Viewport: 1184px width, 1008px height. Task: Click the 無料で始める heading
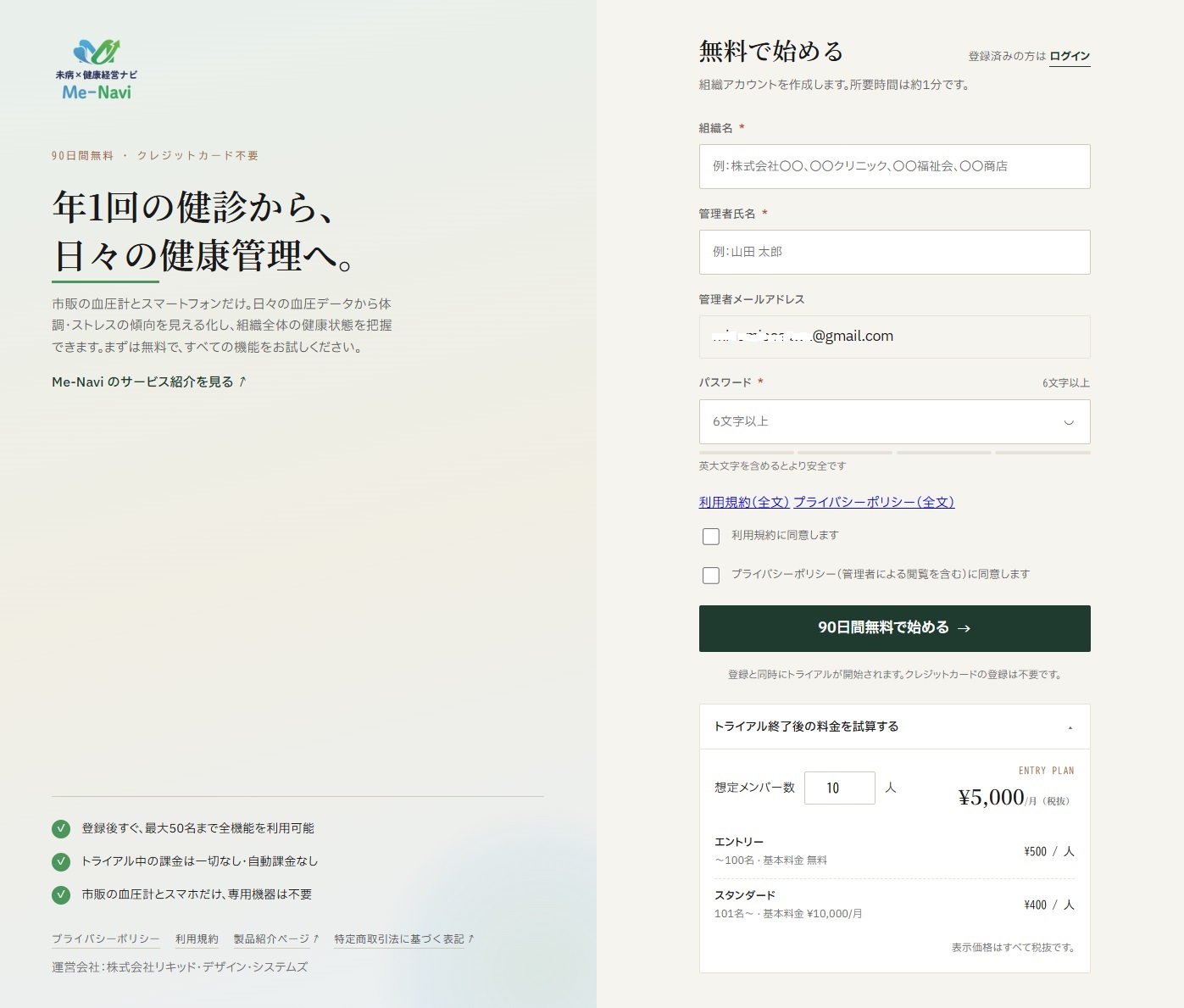771,51
